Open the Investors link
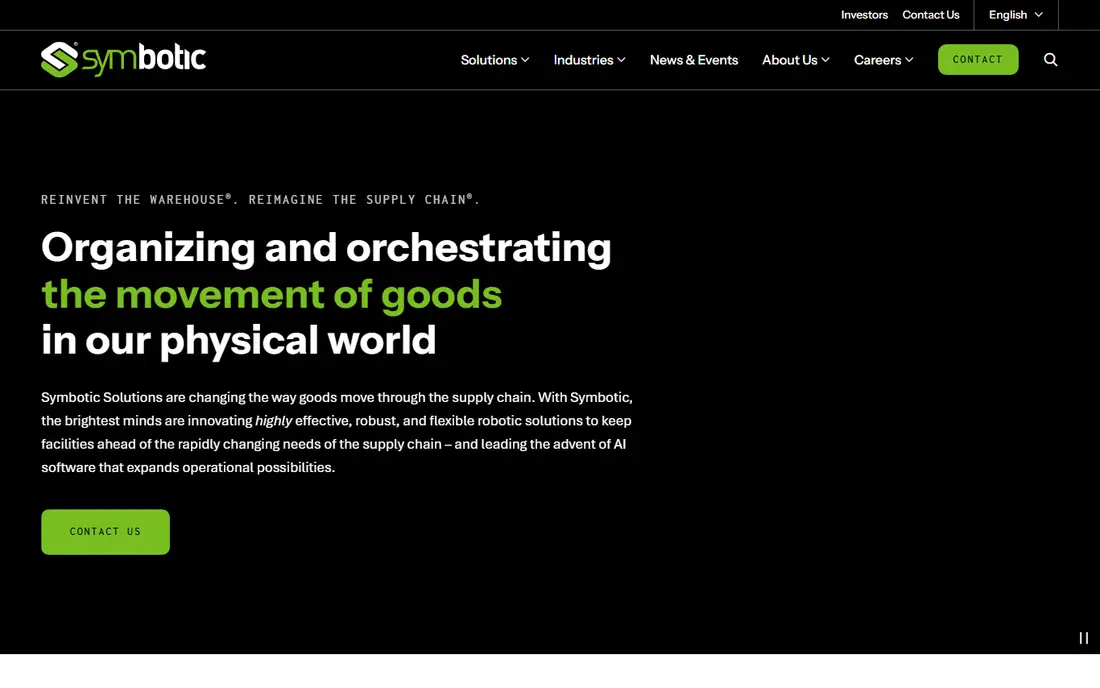The width and height of the screenshot is (1100, 688). pos(864,15)
